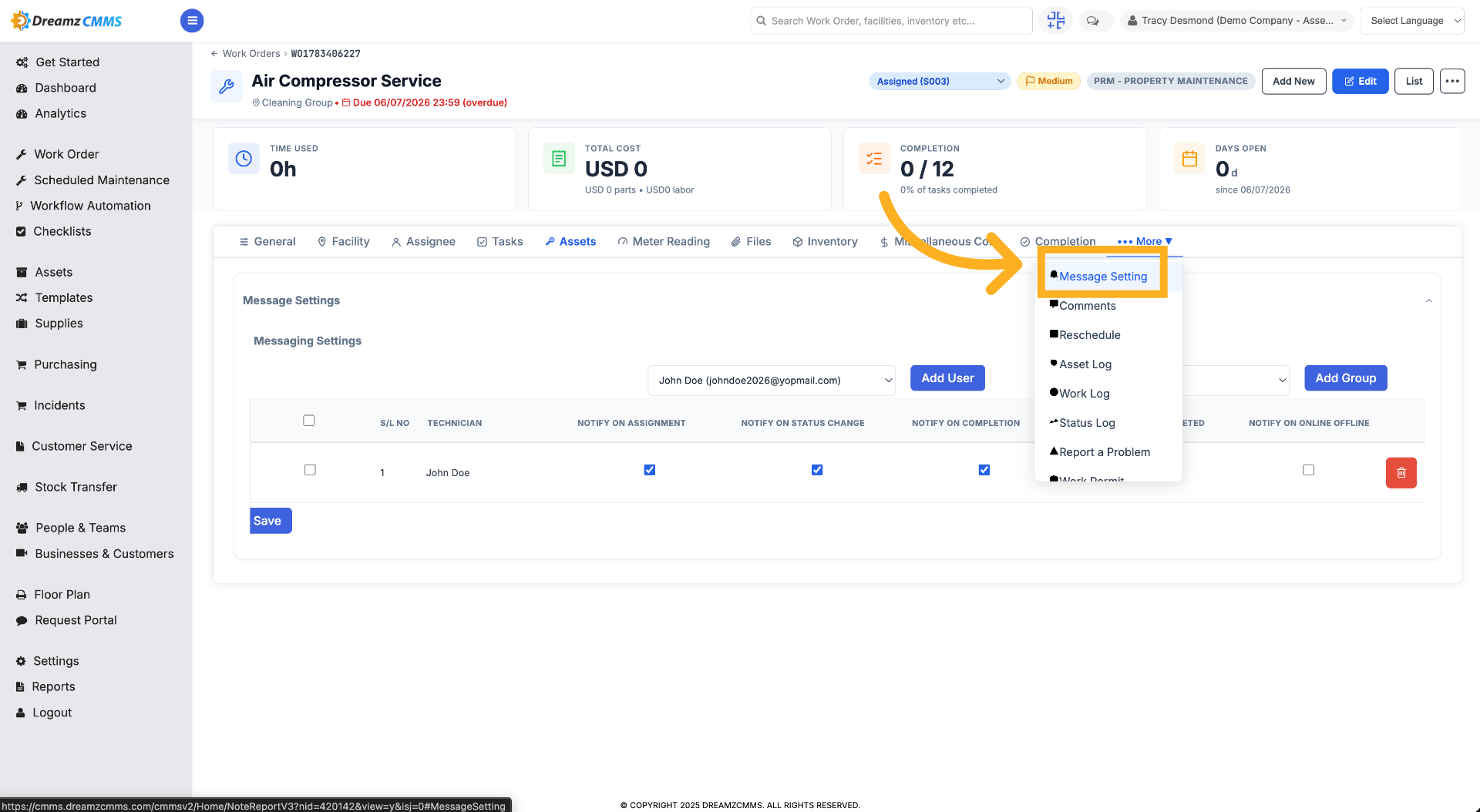Select Comments from the More menu
1480x812 pixels.
coord(1087,306)
